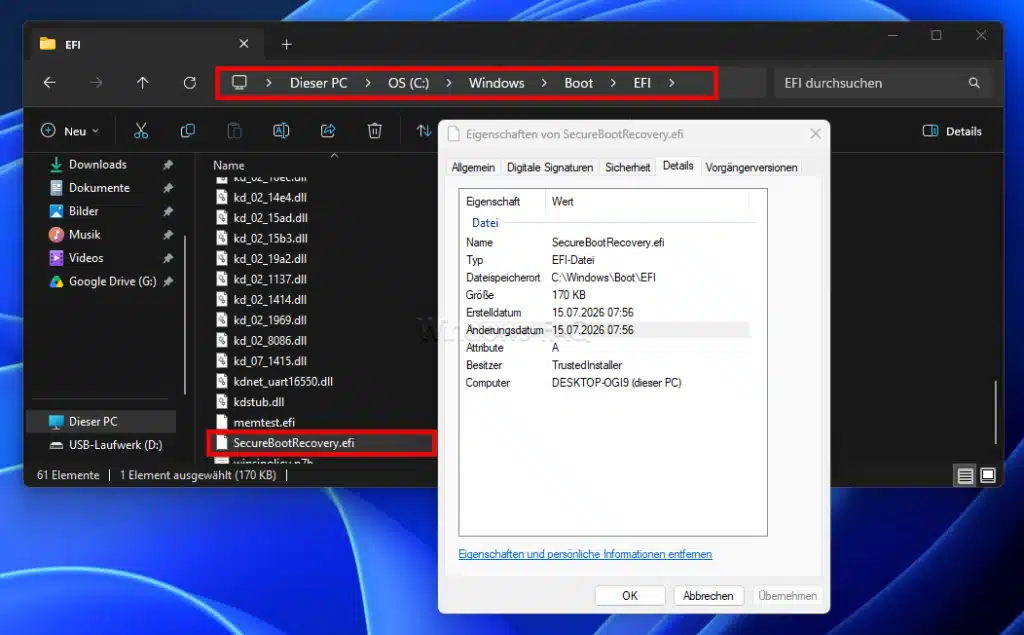Open Videos in the sidebar
1024x635 pixels.
(86, 258)
